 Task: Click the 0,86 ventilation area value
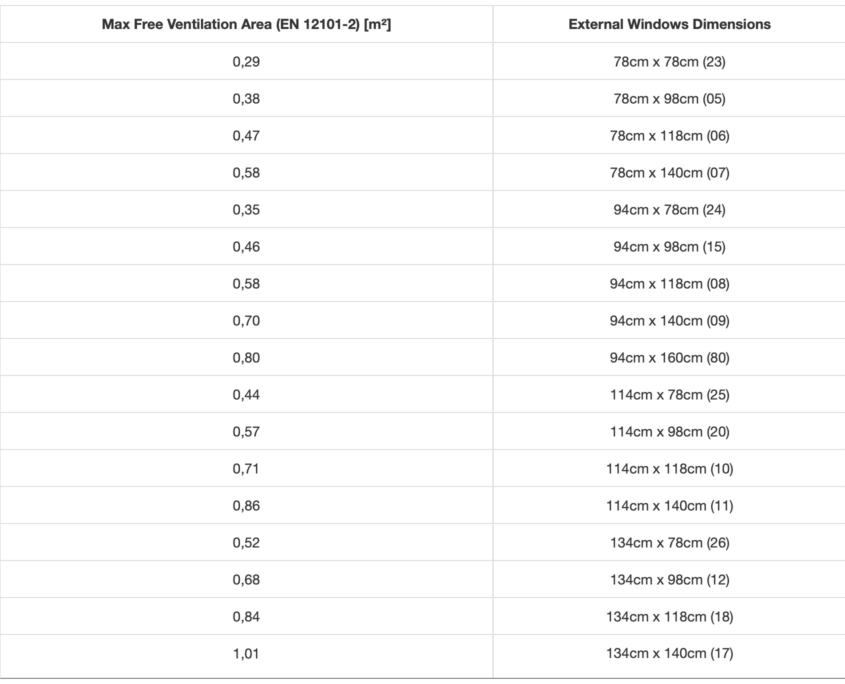246,506
